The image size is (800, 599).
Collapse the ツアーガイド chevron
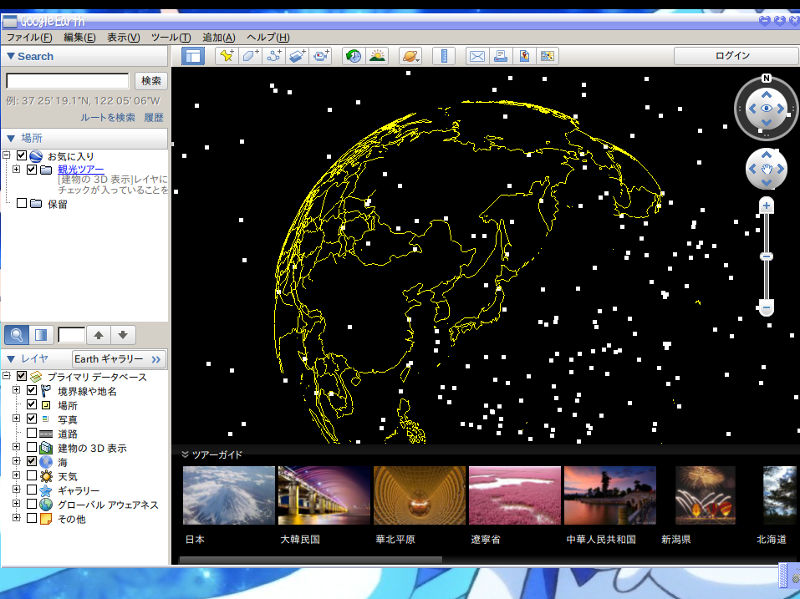pyautogui.click(x=185, y=454)
